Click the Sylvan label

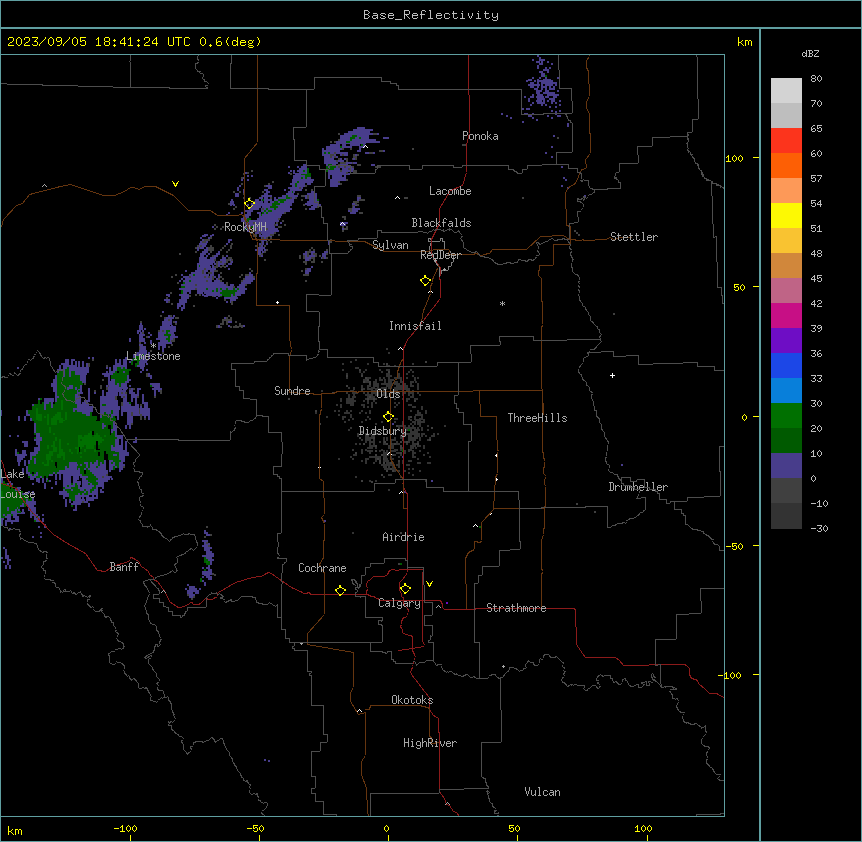click(x=390, y=245)
